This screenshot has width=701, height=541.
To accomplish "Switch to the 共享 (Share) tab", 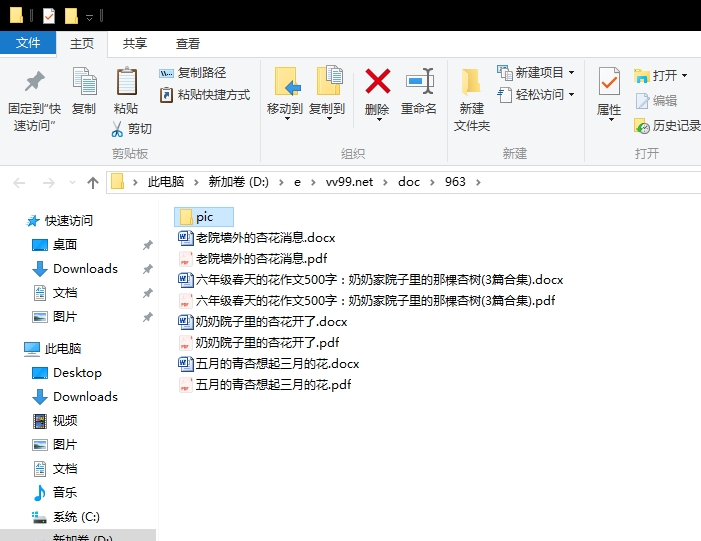I will pyautogui.click(x=135, y=43).
